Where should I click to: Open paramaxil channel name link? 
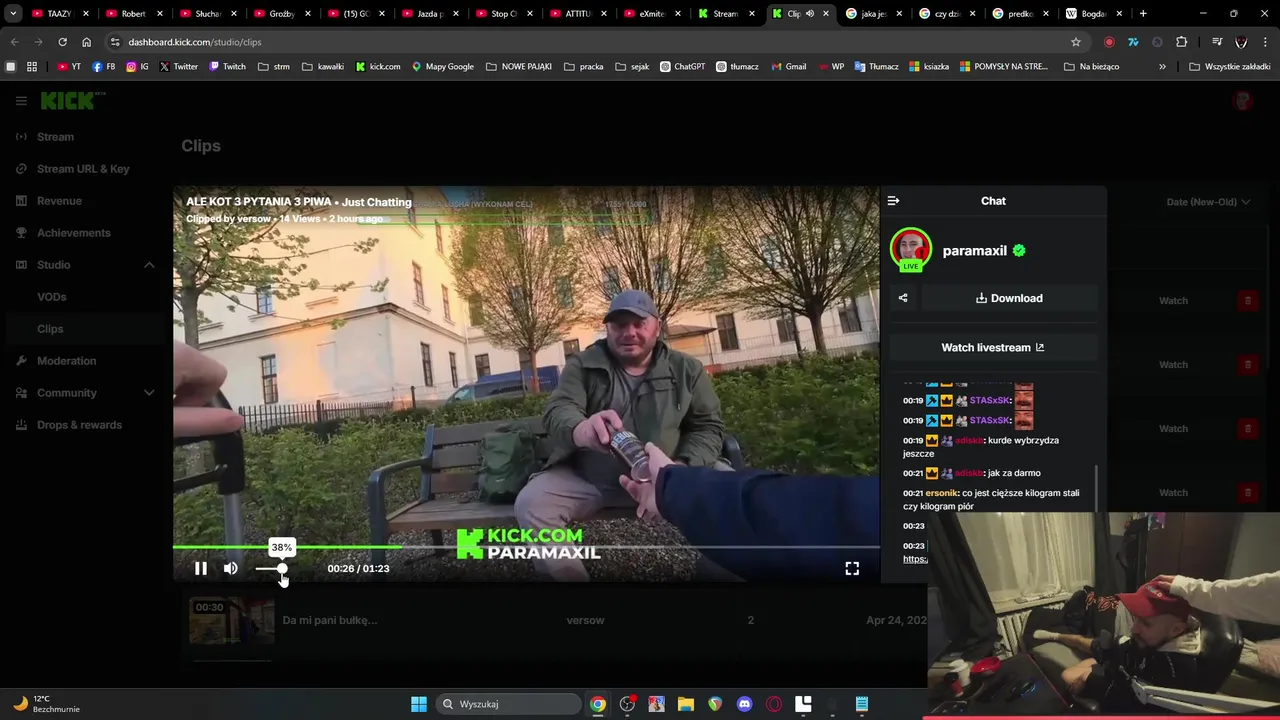[x=975, y=251]
